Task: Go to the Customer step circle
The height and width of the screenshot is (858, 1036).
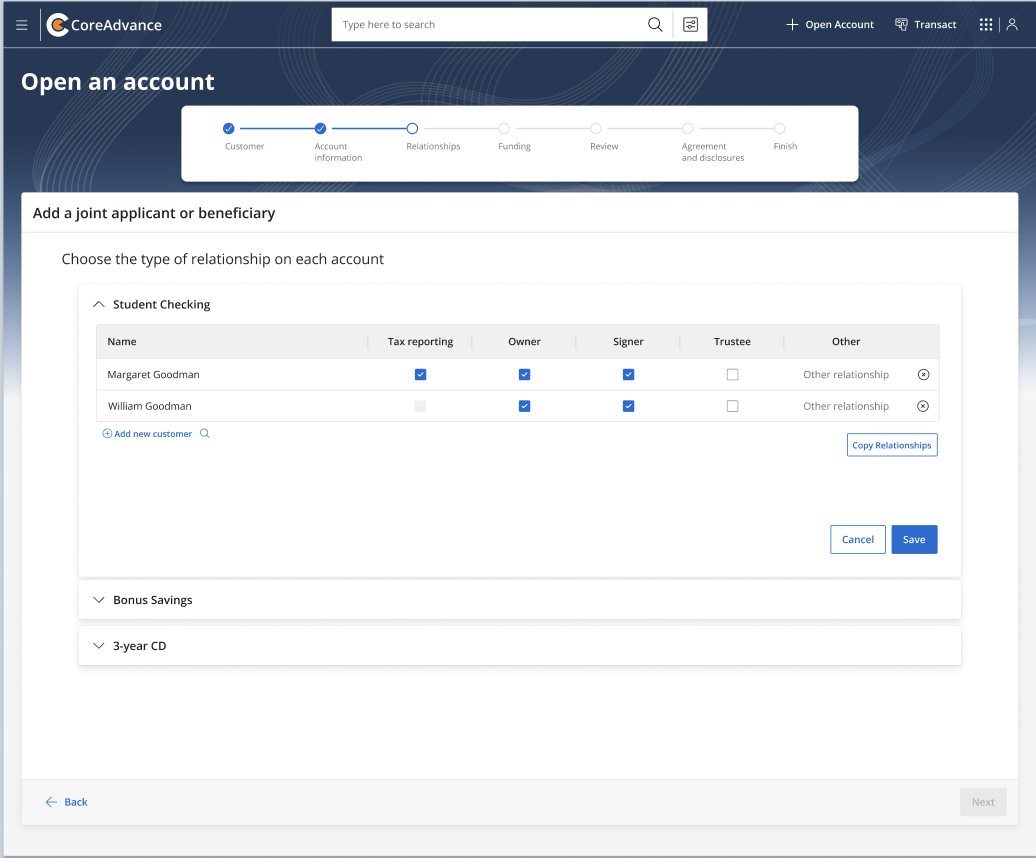Action: [x=229, y=128]
